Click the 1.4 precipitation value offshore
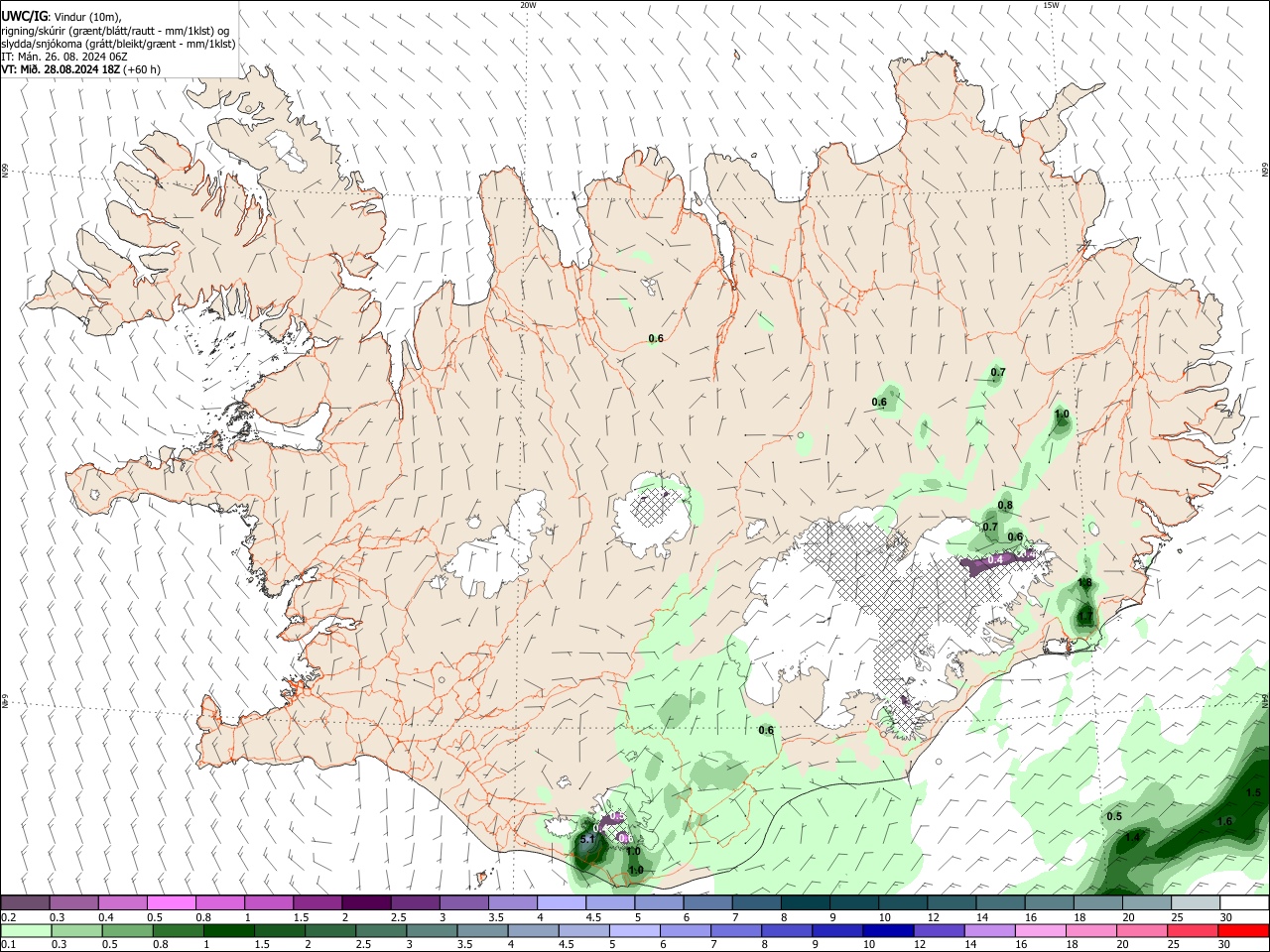 point(1132,838)
